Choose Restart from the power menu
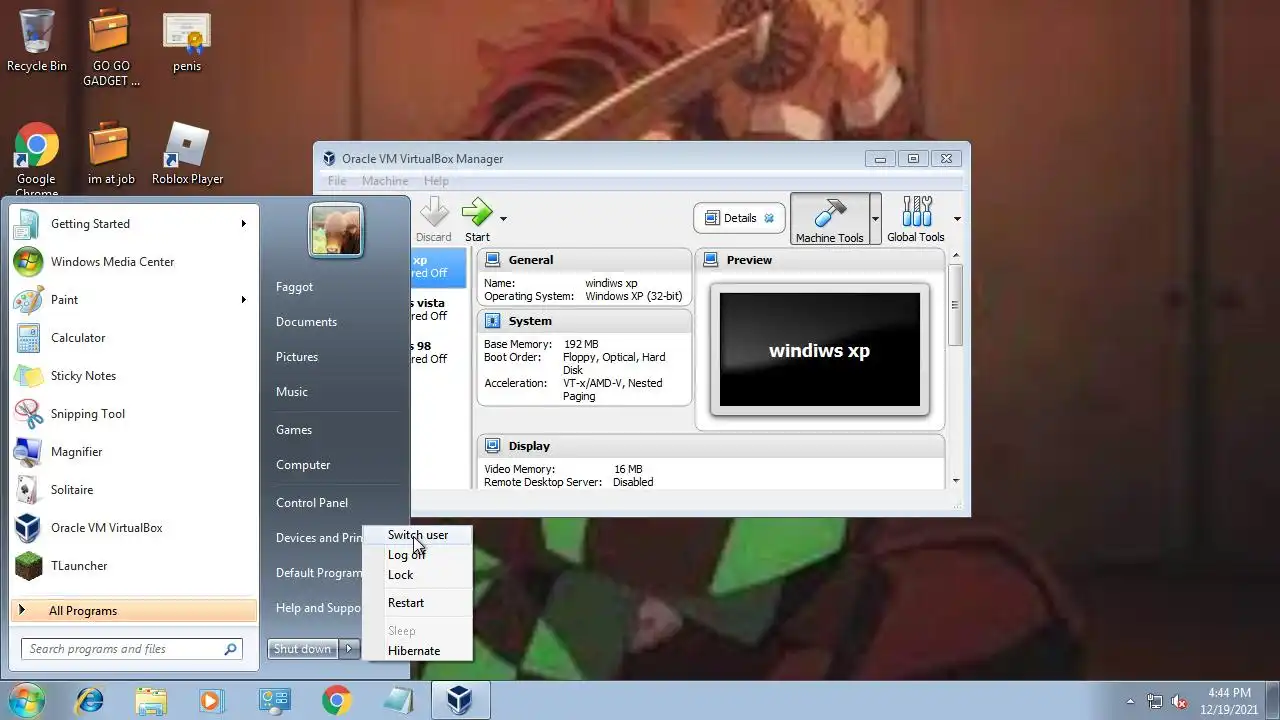Screen dimensions: 1280x720 tap(418, 603)
